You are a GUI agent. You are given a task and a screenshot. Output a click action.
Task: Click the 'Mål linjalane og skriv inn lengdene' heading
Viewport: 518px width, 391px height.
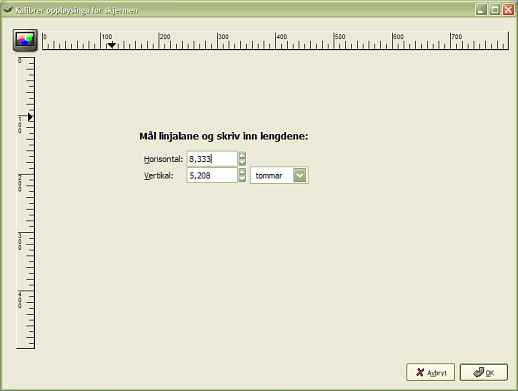(x=224, y=136)
